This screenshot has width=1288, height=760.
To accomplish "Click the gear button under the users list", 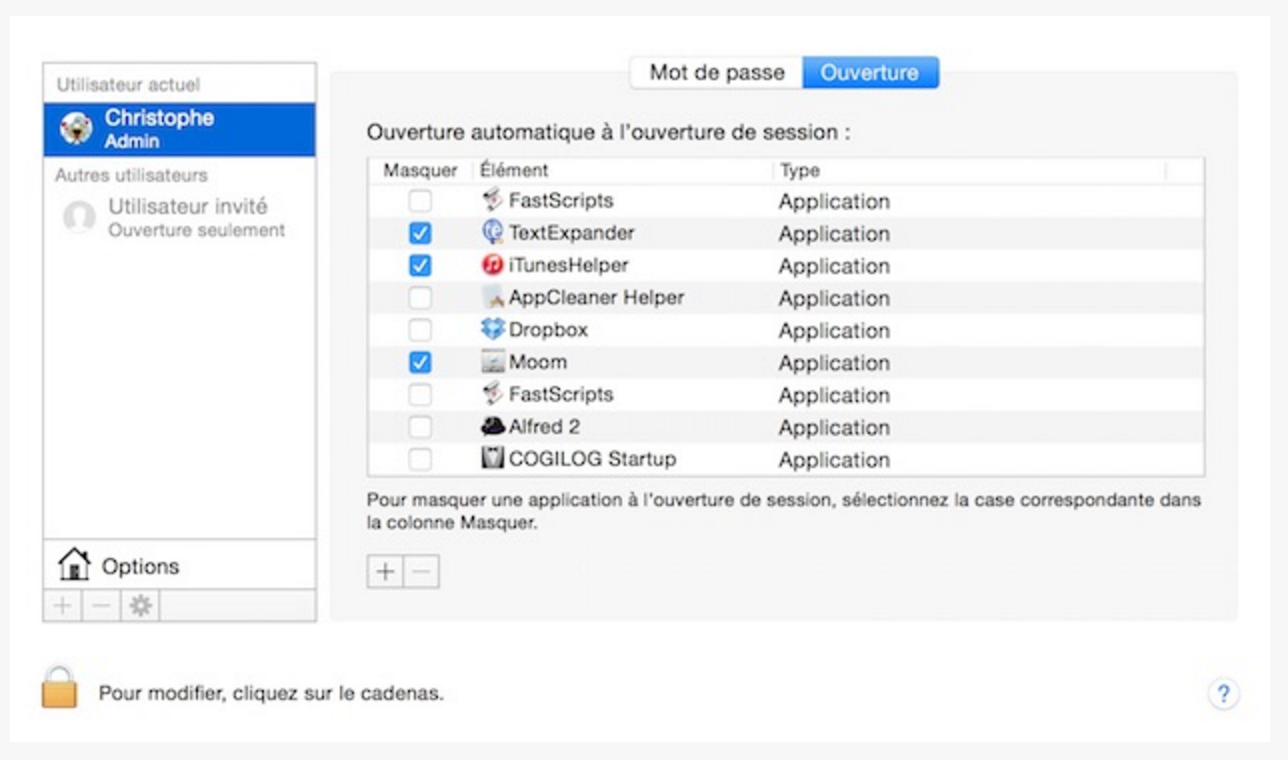I will (x=140, y=605).
